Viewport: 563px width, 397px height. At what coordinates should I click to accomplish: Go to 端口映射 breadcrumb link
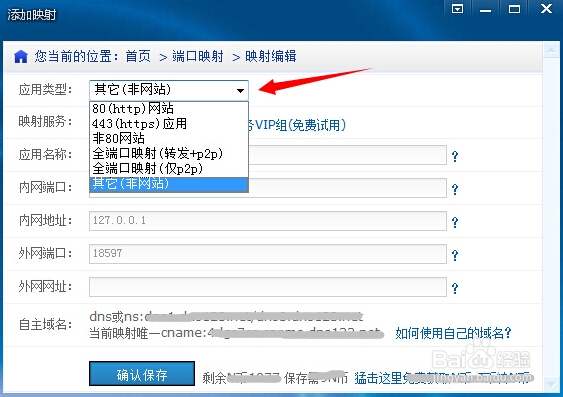pos(197,57)
